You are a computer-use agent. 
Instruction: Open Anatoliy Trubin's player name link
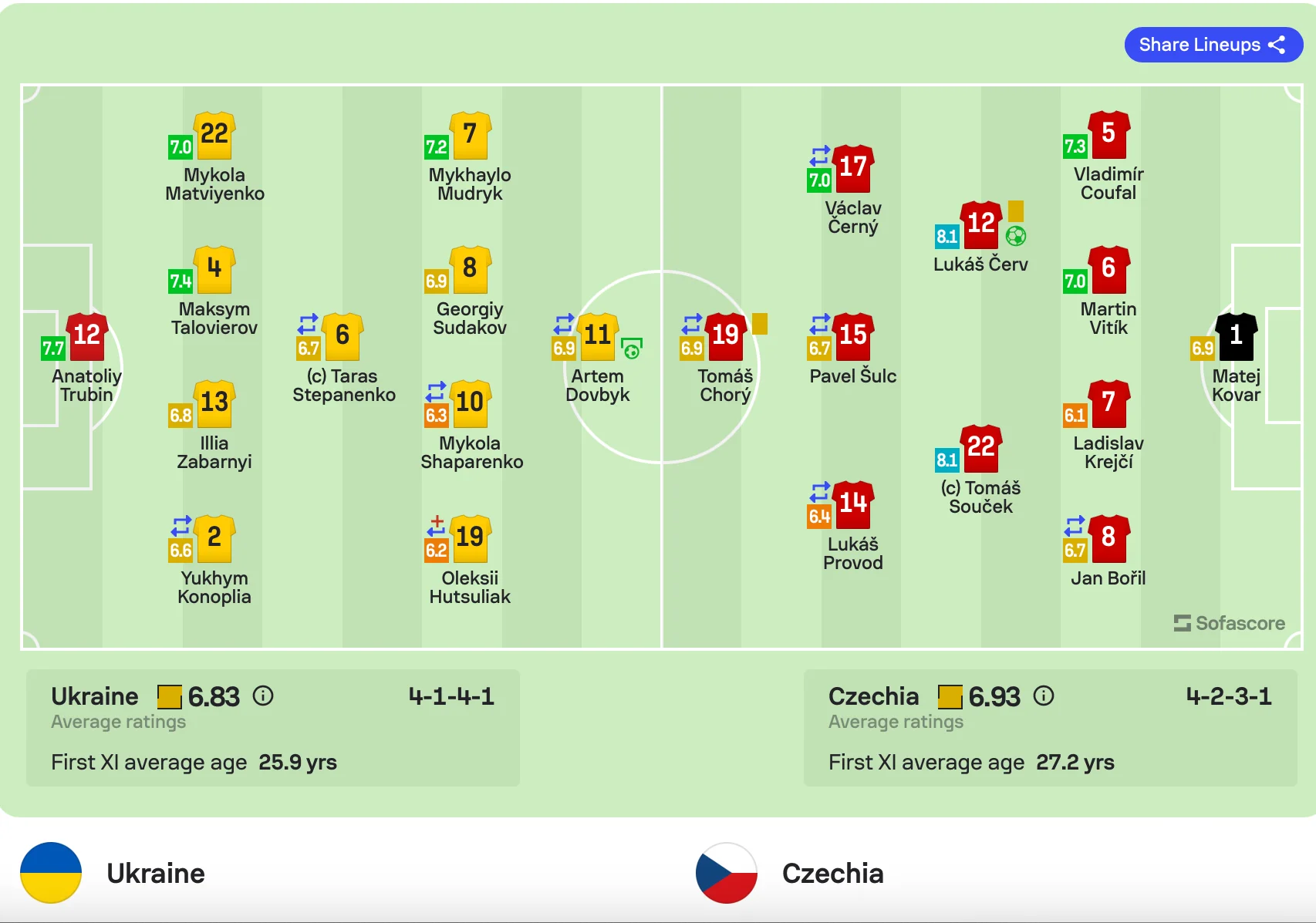coord(86,386)
